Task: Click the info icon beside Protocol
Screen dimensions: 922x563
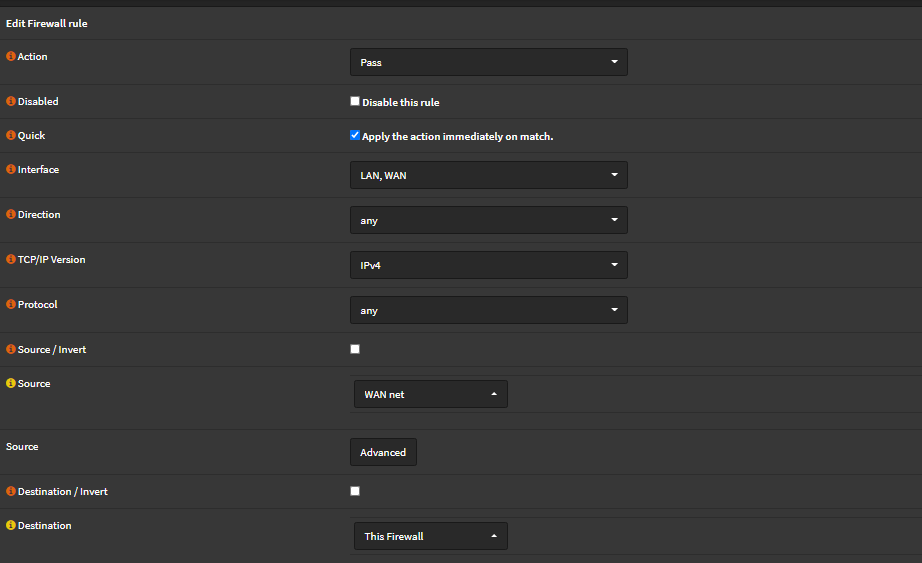Action: (x=11, y=305)
